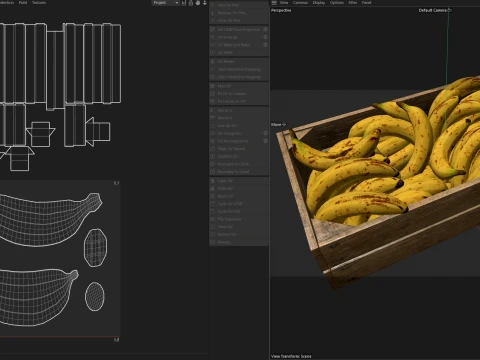Open the Textures menu
The image size is (480, 360).
coord(39,2)
